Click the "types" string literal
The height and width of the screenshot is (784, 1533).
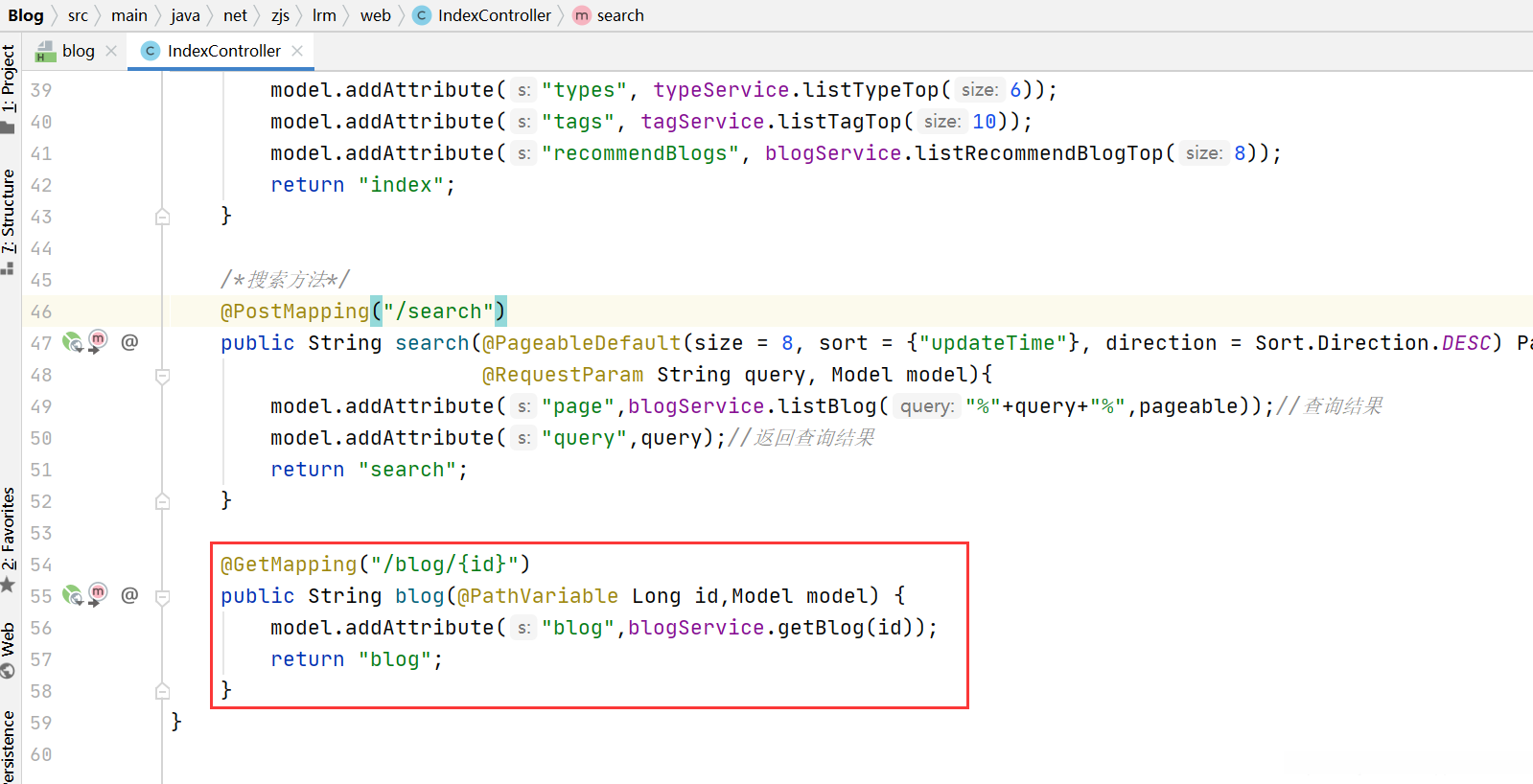585,90
